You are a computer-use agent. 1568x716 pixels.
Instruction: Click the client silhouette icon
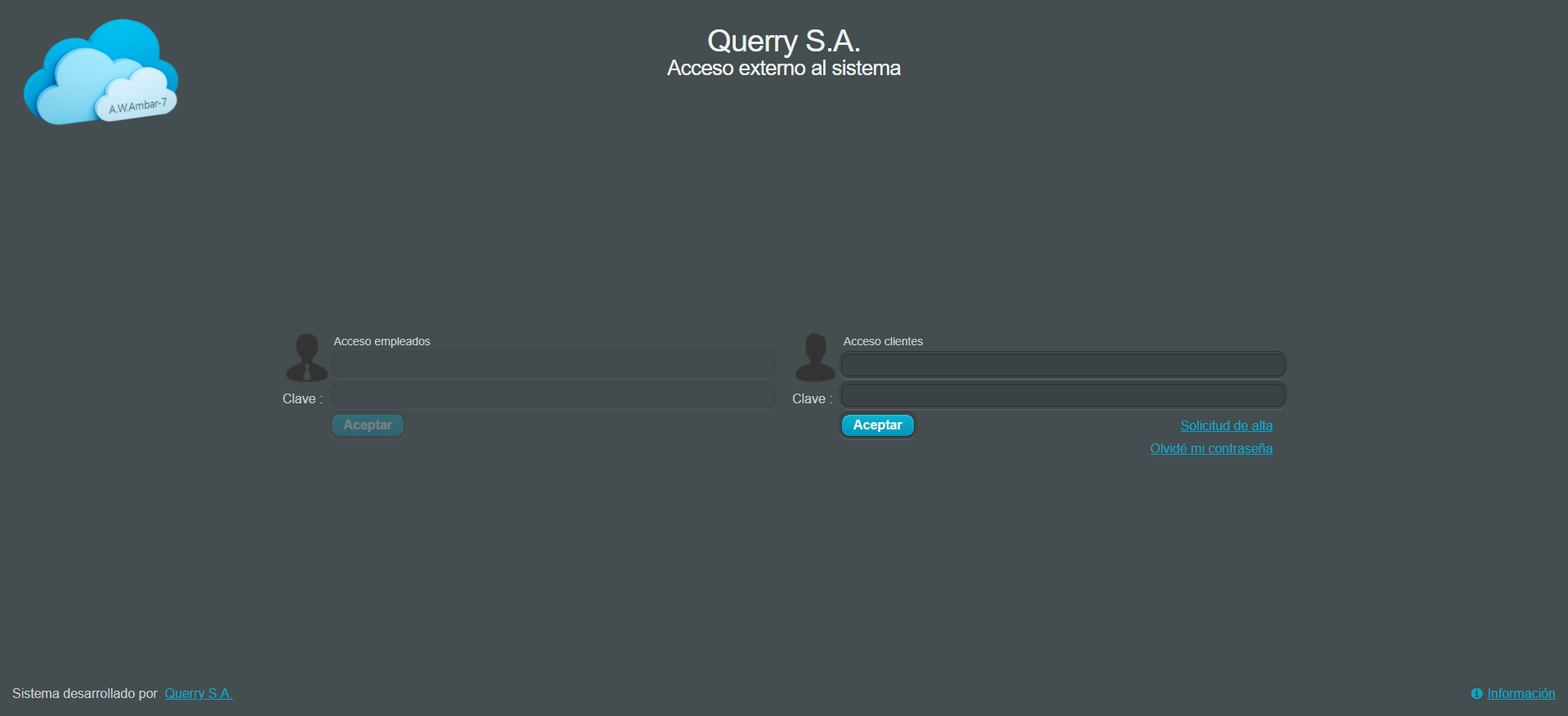(x=815, y=358)
